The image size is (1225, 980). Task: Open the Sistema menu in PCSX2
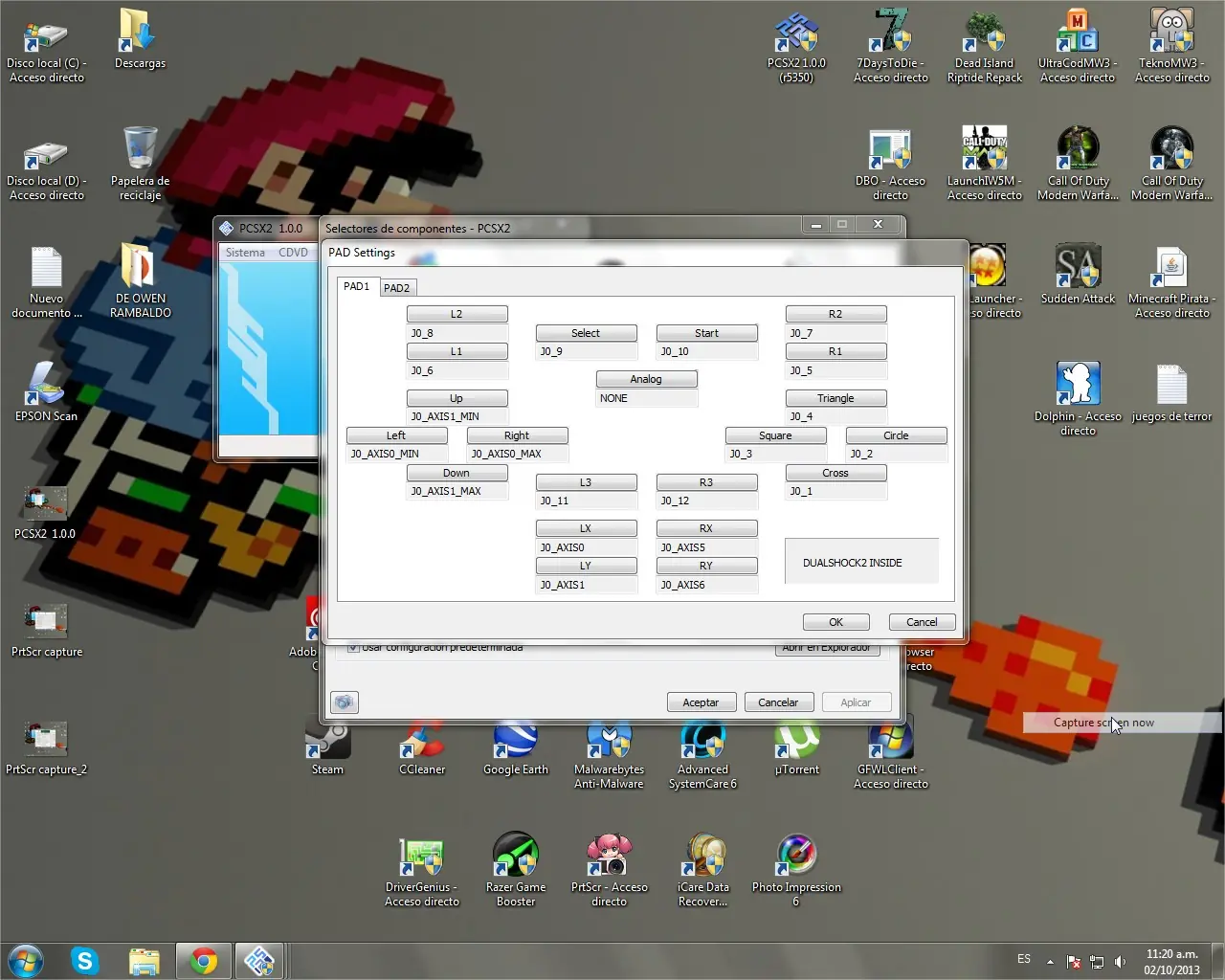(x=245, y=253)
